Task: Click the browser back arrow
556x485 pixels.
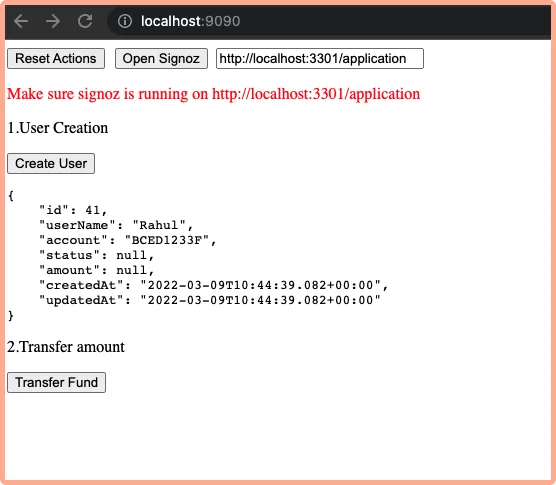Action: tap(21, 21)
